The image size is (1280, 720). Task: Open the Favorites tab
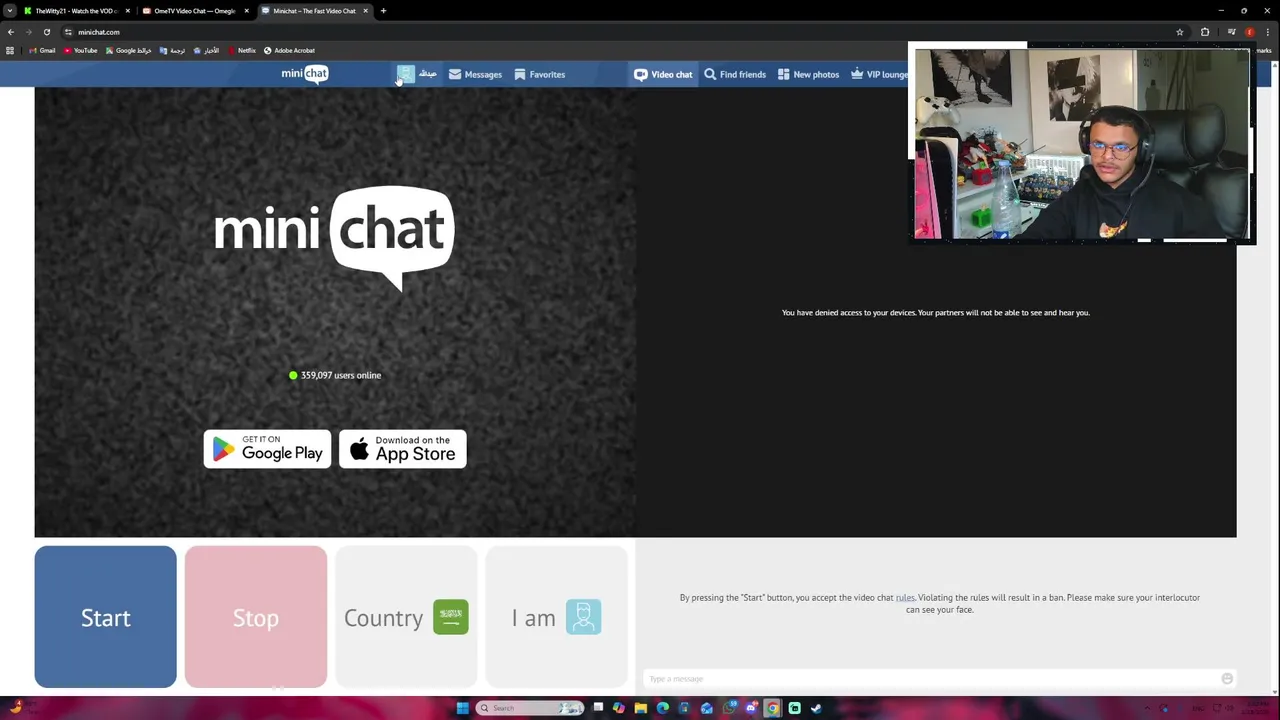pos(539,74)
